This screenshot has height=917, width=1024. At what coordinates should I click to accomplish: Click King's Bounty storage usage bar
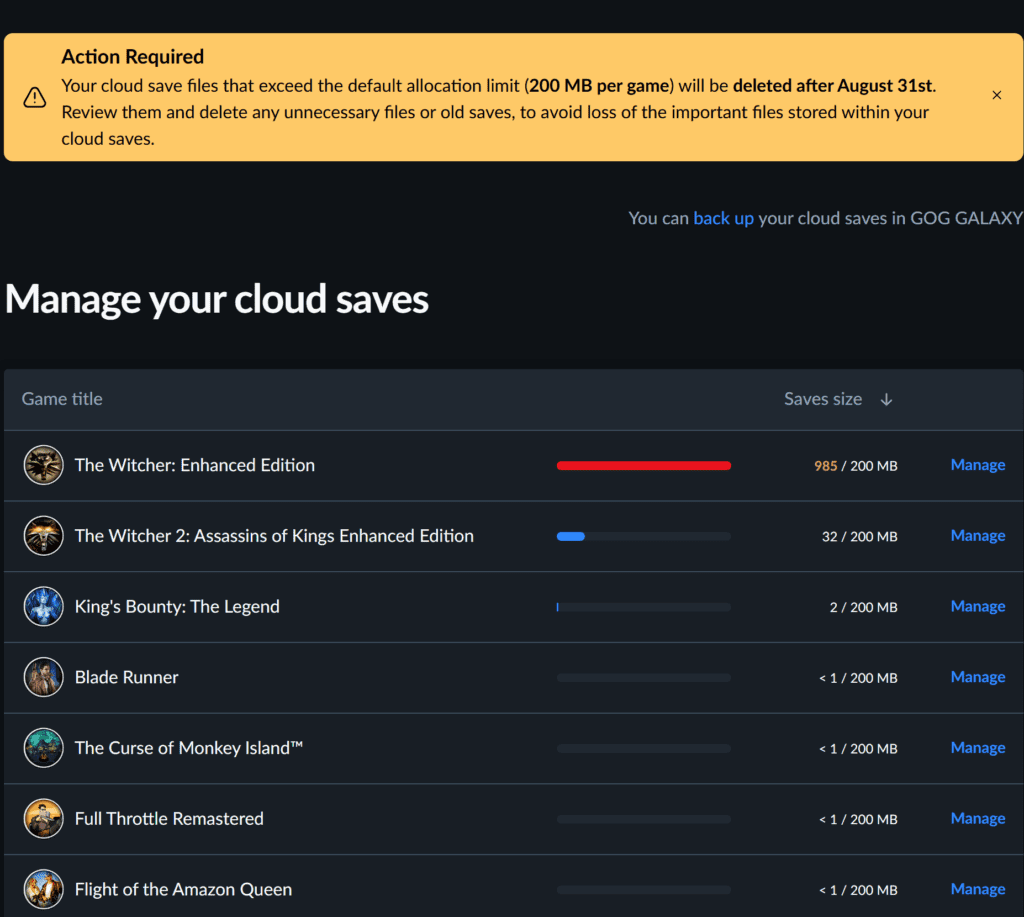tap(643, 607)
